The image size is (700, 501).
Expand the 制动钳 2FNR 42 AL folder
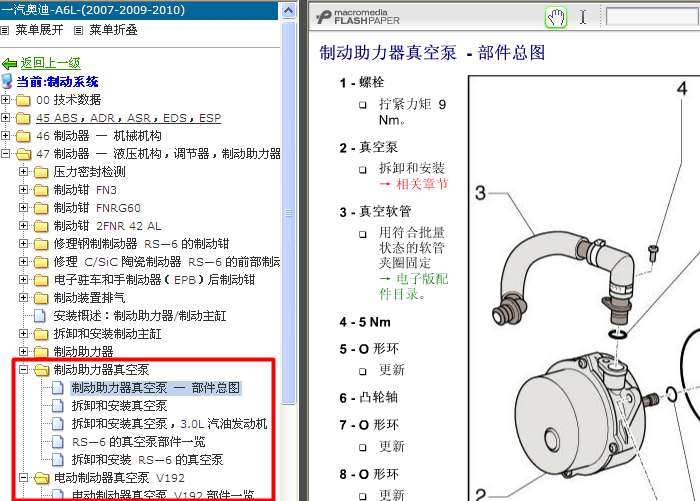pos(23,225)
